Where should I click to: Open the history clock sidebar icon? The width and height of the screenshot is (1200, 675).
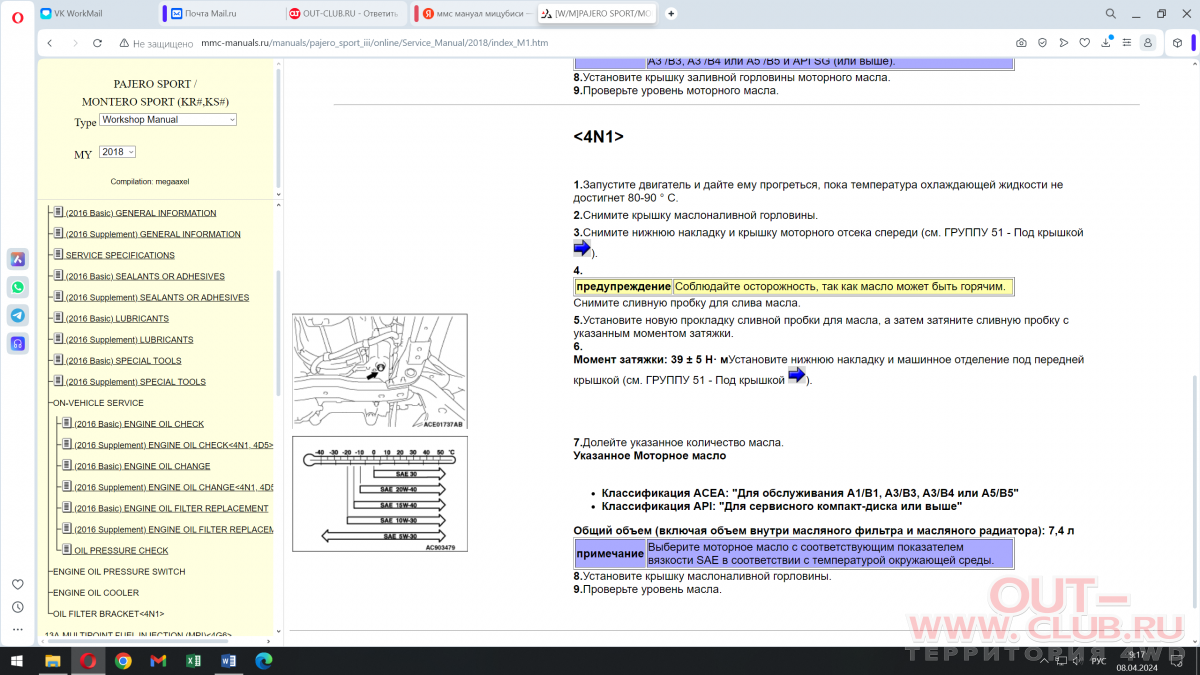(x=18, y=607)
